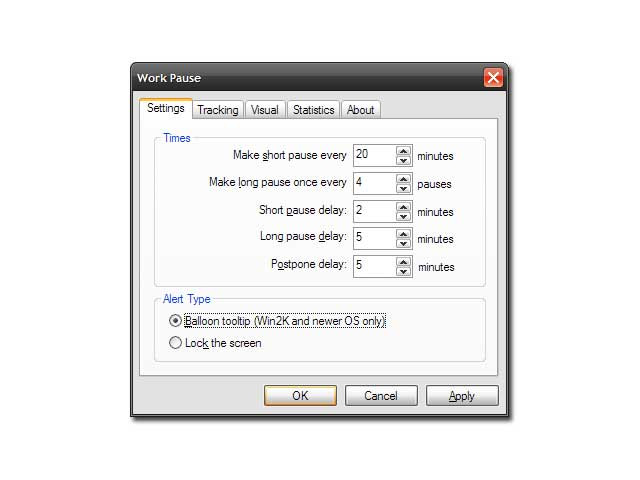Image resolution: width=640 pixels, height=480 pixels.
Task: Apply the current settings
Action: pyautogui.click(x=462, y=396)
